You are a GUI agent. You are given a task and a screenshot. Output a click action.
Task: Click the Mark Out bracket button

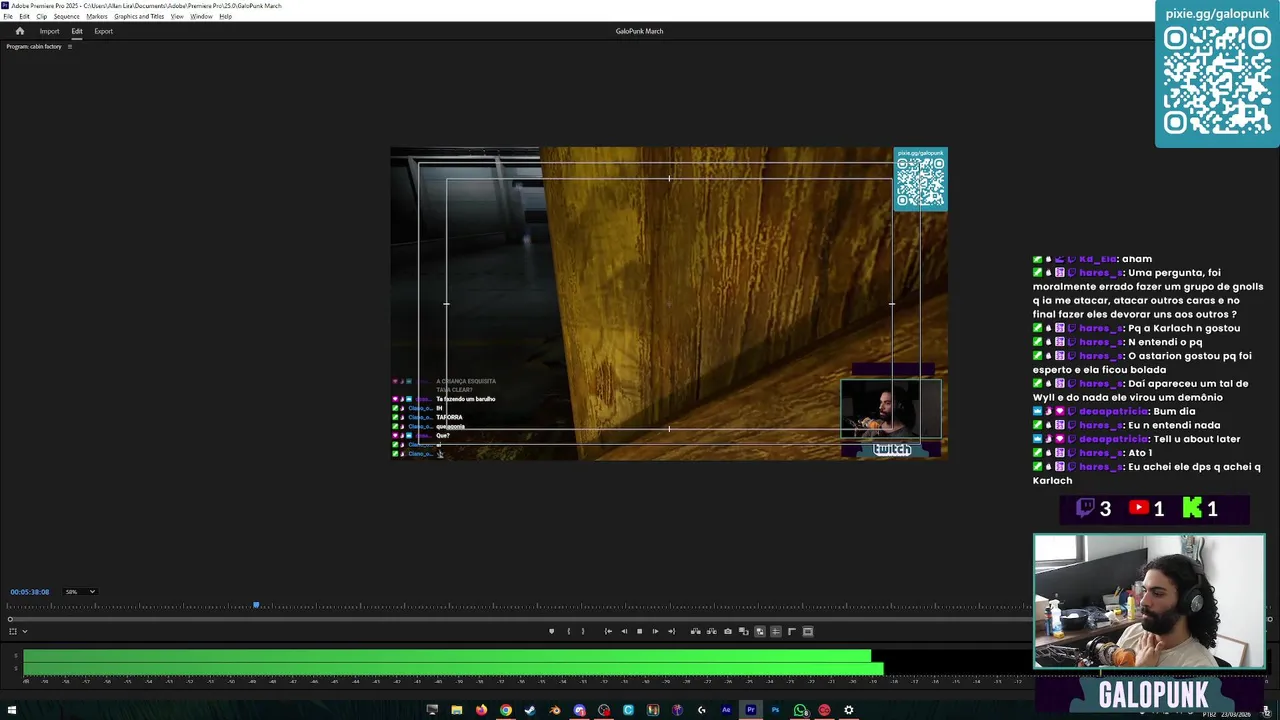click(x=583, y=631)
